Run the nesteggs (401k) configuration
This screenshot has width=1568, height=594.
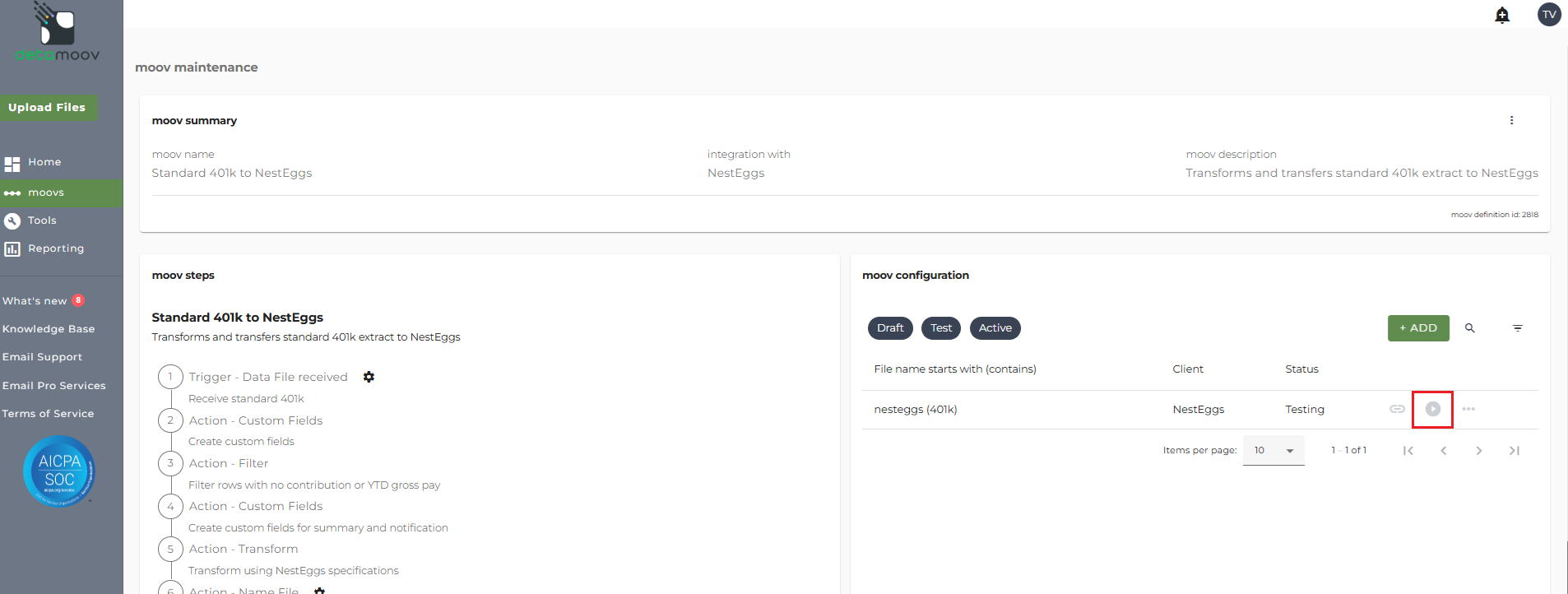tap(1433, 409)
